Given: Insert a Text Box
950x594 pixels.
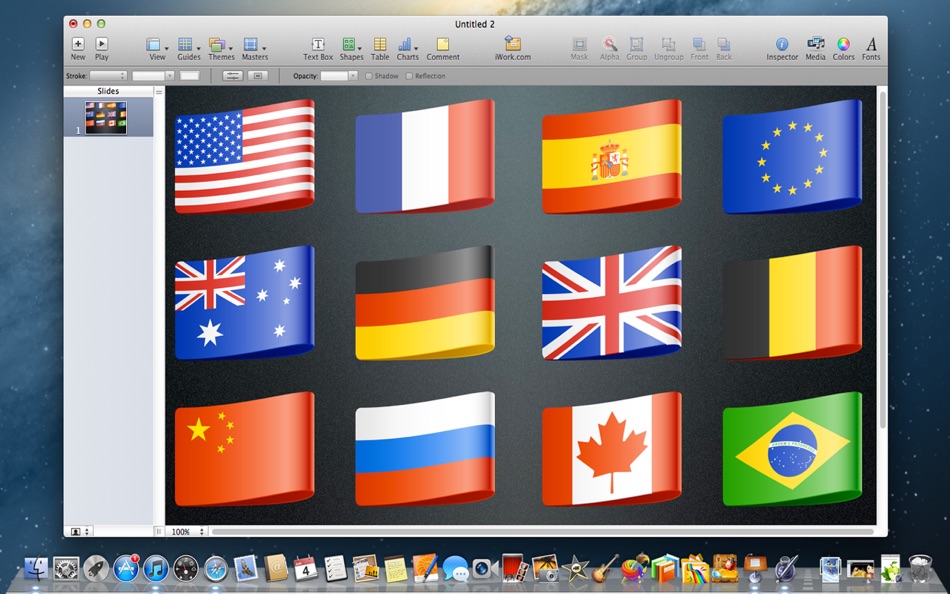Looking at the screenshot, I should [x=317, y=48].
